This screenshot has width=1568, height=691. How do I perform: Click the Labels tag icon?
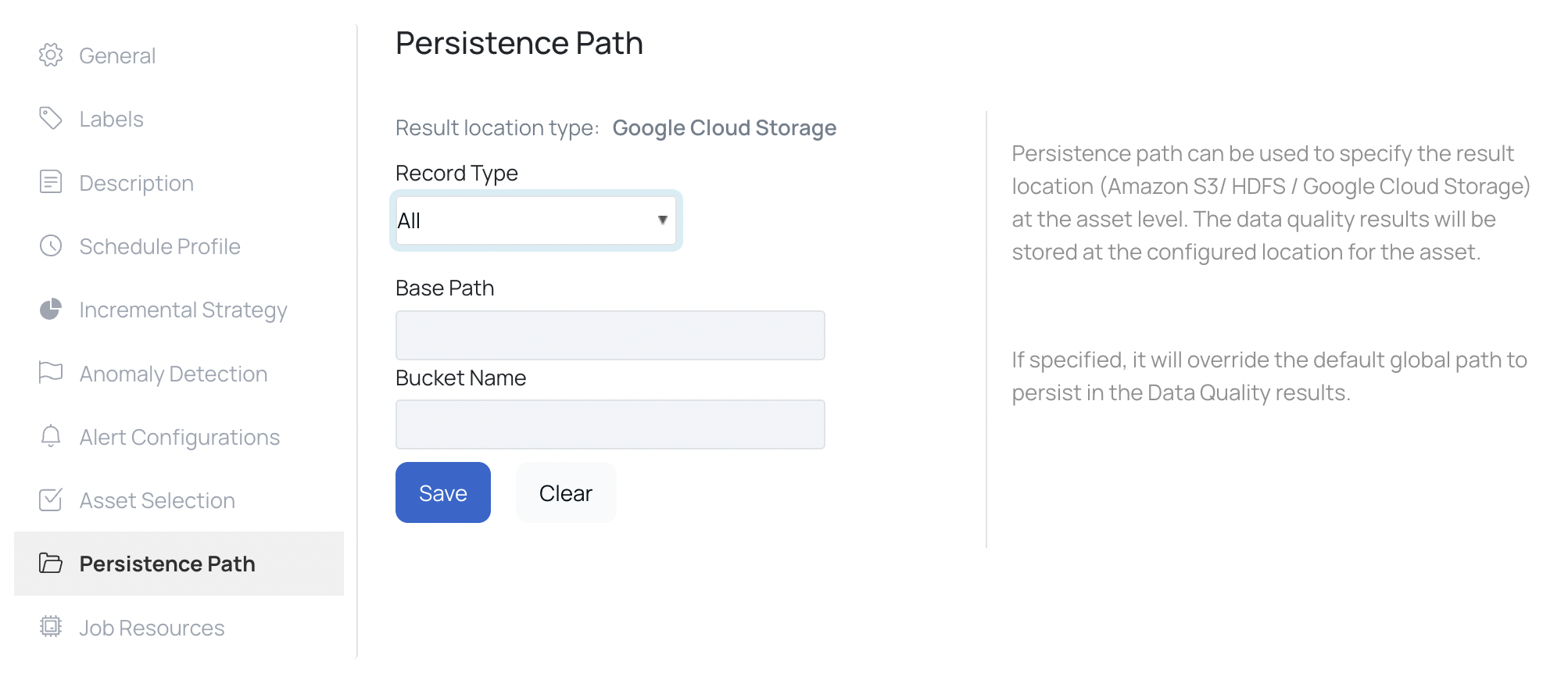[51, 119]
